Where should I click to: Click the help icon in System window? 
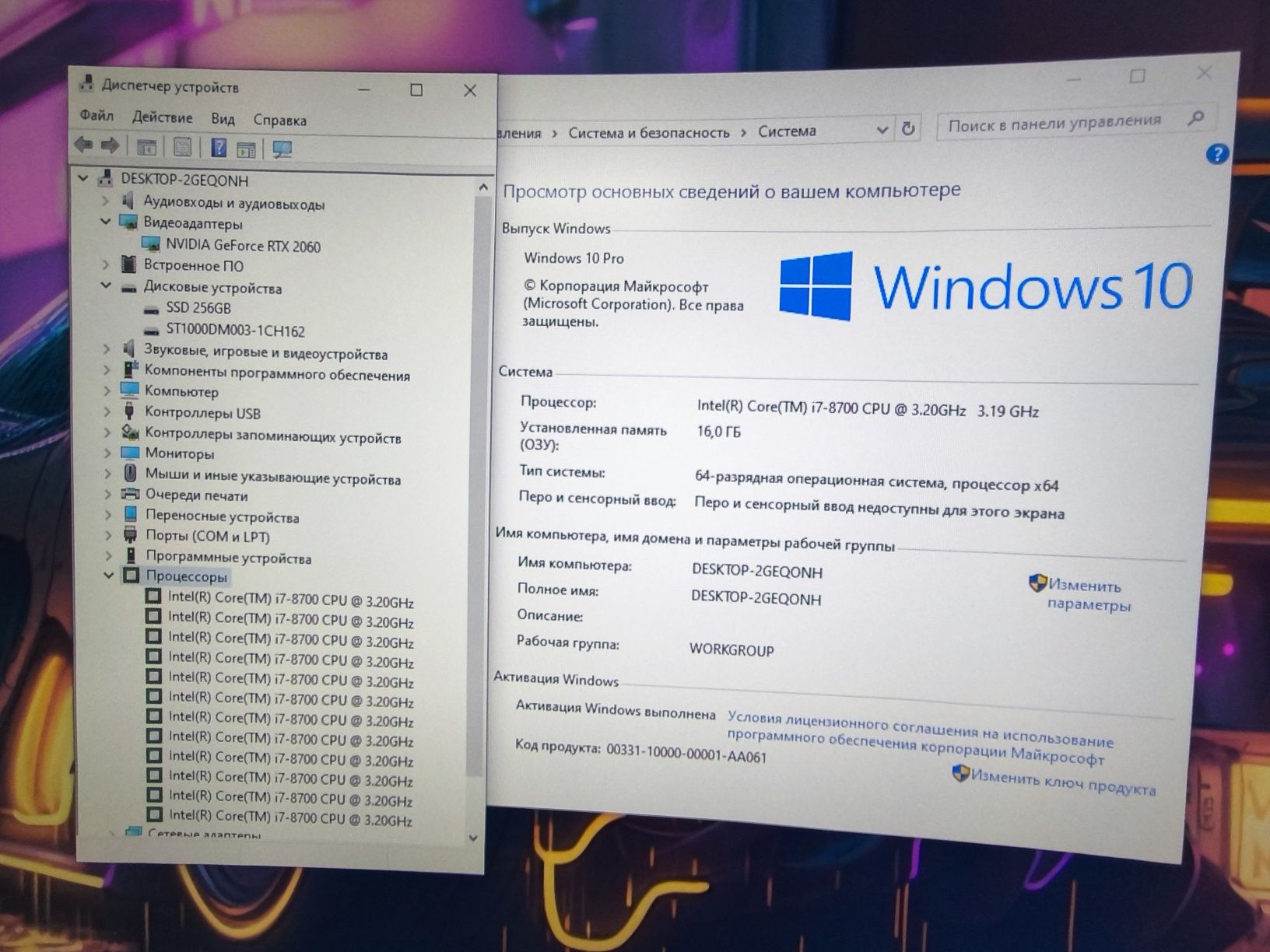1216,154
